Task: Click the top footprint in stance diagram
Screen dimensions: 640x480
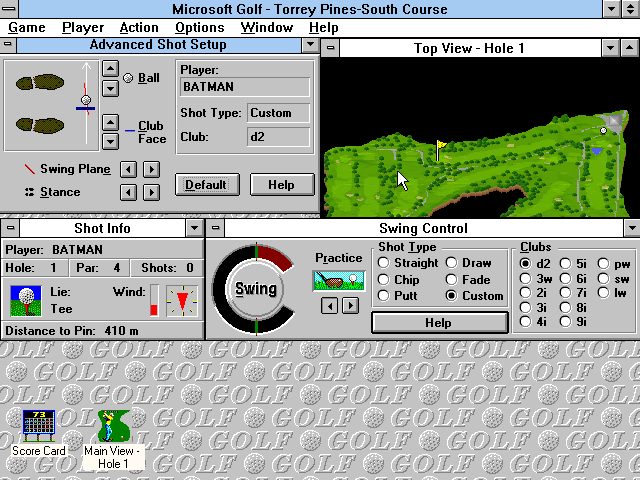Action: [40, 82]
